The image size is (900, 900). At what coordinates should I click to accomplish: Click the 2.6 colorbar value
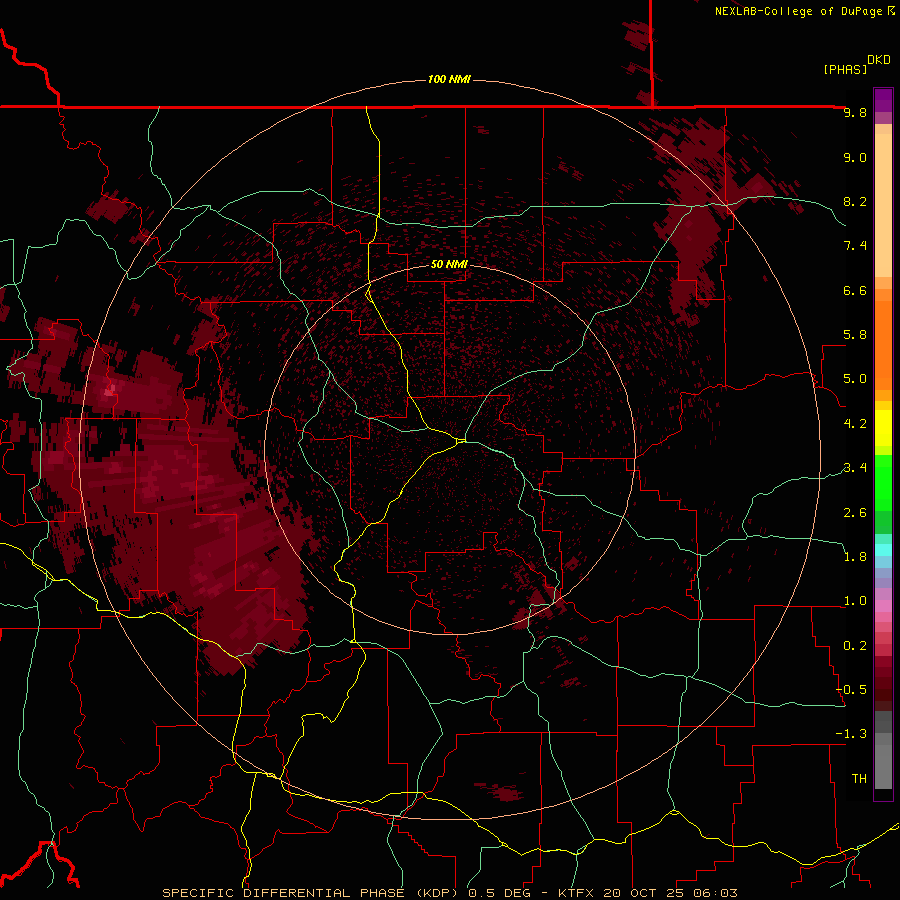[x=855, y=513]
